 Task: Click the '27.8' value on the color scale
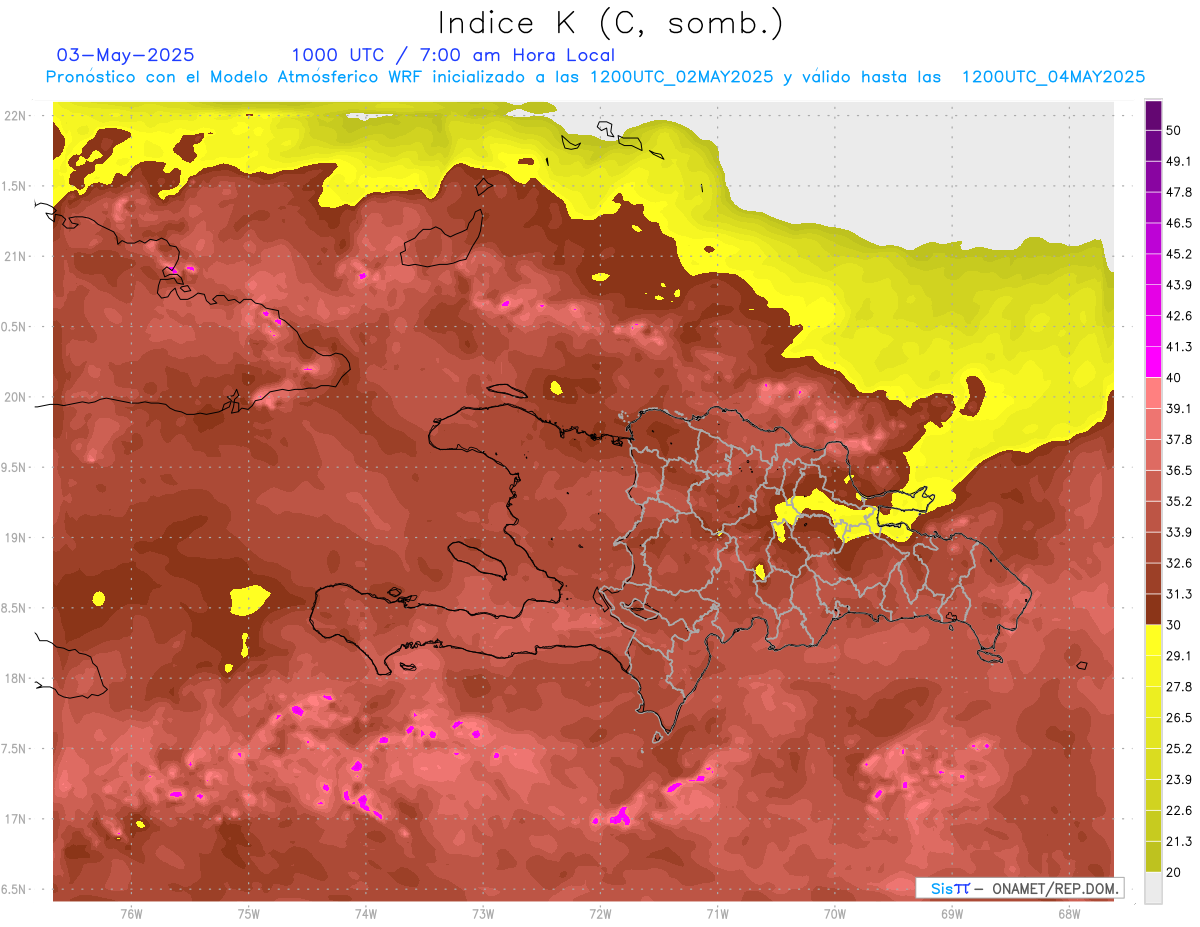point(1179,687)
